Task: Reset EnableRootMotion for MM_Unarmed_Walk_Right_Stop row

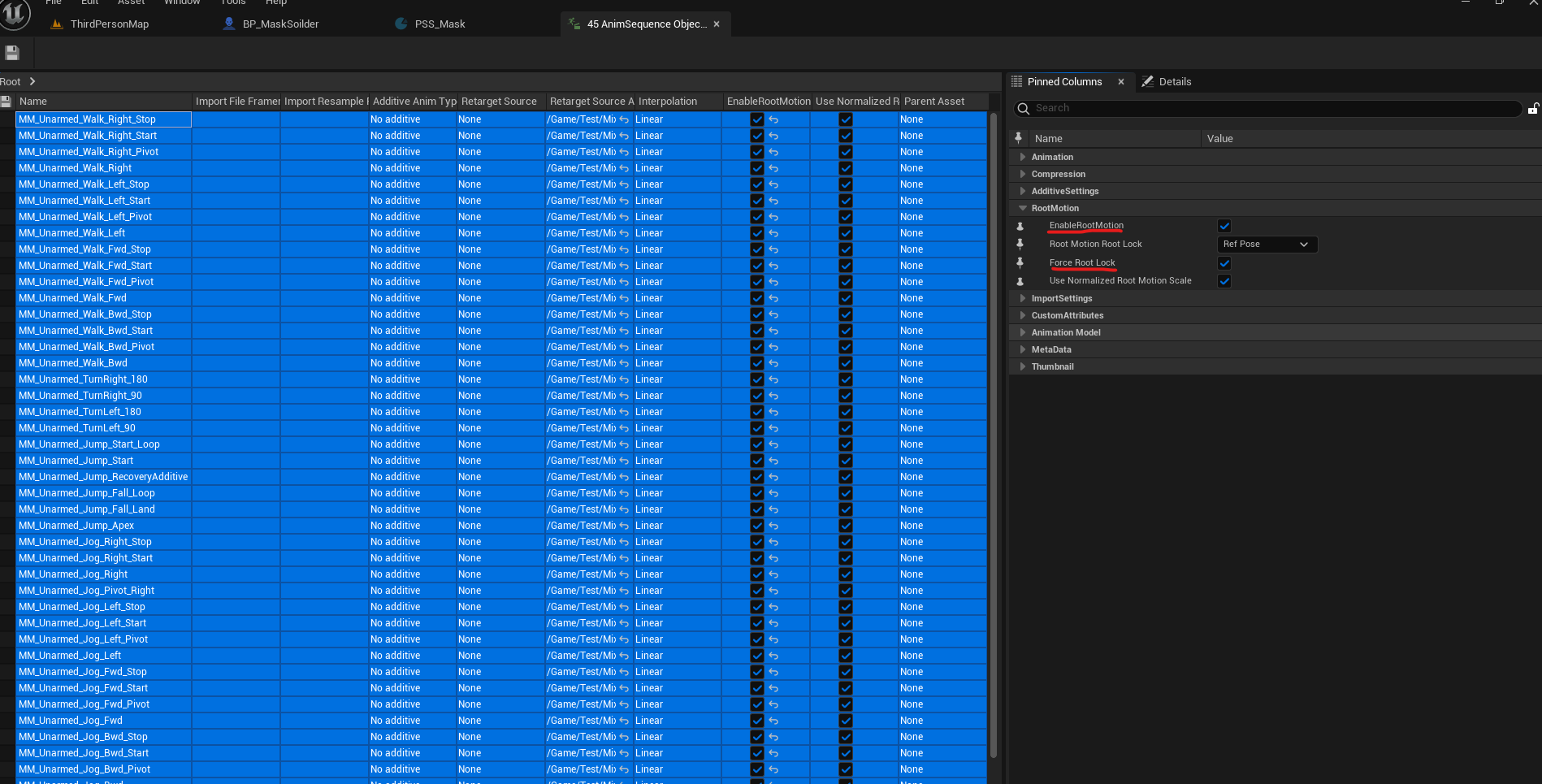Action: pos(773,119)
